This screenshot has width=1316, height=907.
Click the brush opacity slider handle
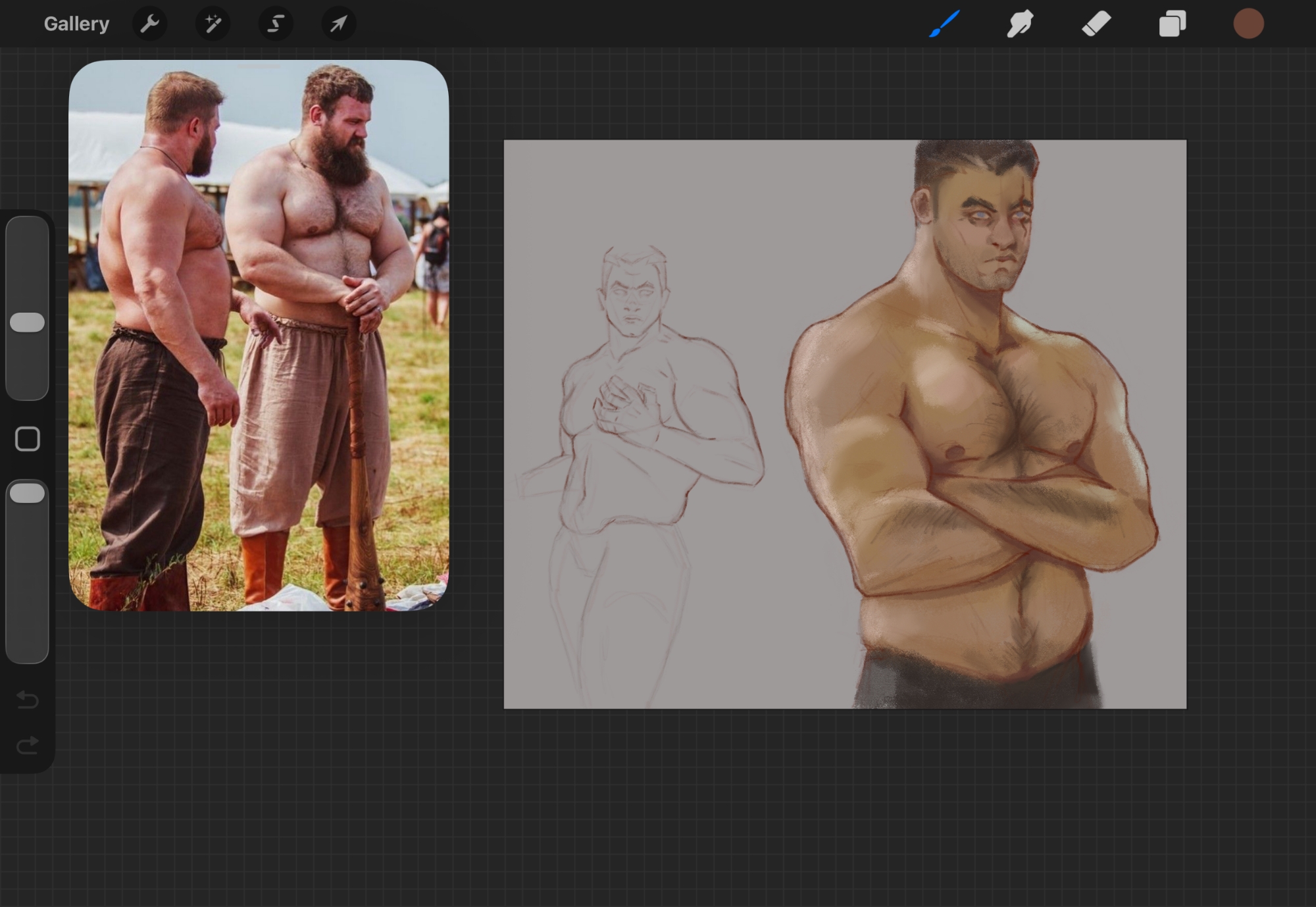click(28, 493)
